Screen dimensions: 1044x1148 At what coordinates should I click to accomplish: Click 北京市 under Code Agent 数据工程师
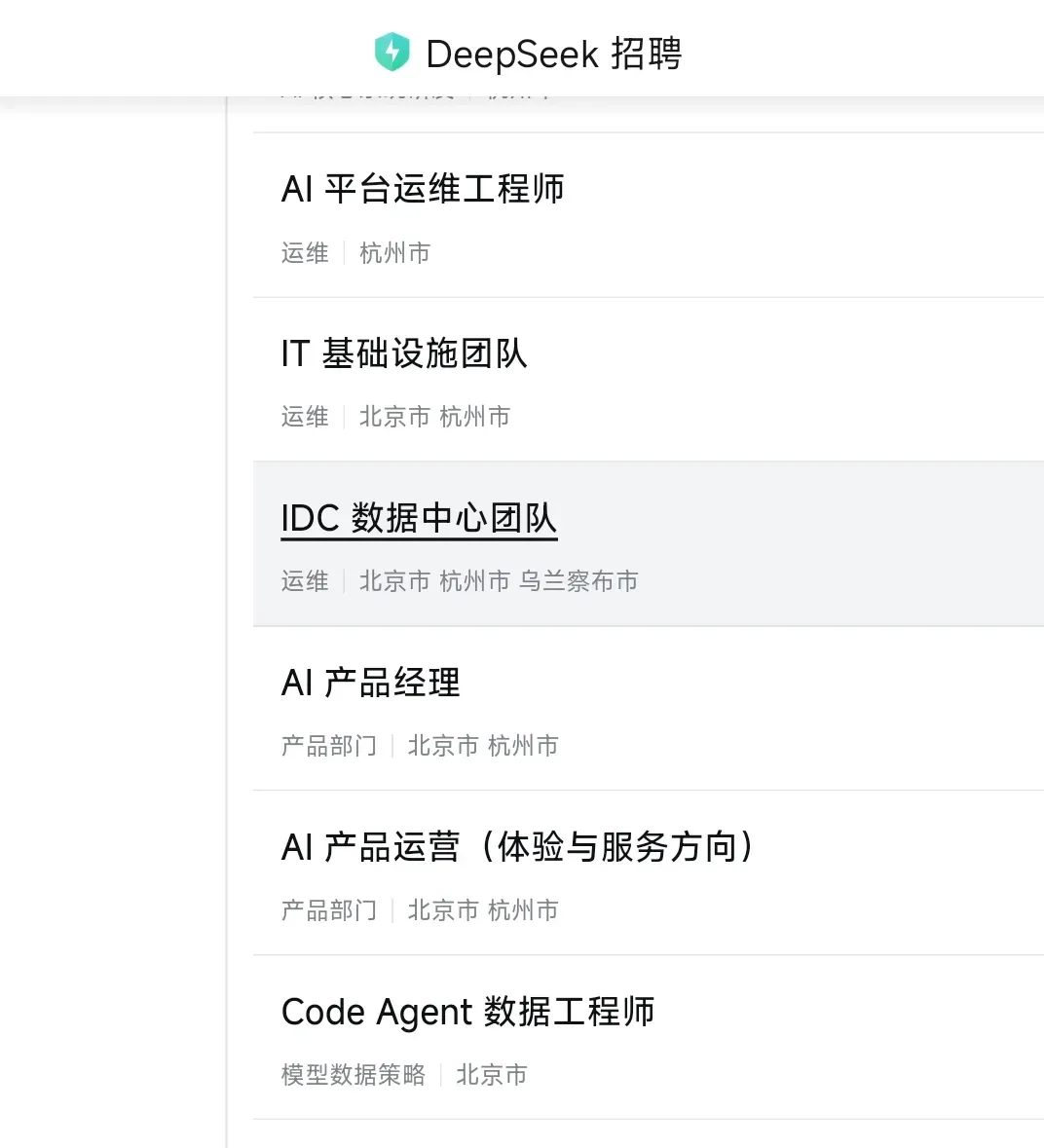coord(491,1075)
